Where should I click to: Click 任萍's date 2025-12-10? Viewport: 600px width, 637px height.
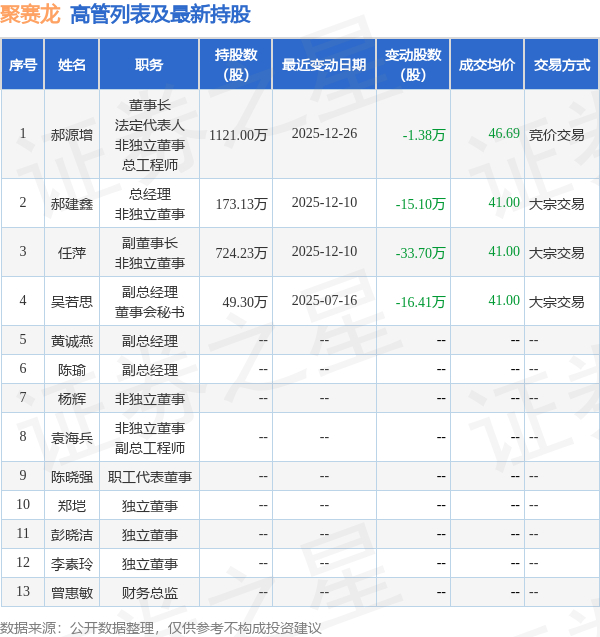point(324,251)
